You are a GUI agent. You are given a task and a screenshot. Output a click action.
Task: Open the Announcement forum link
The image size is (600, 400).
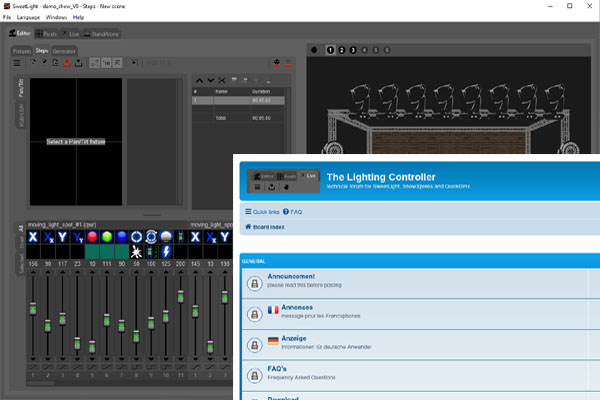tap(293, 277)
